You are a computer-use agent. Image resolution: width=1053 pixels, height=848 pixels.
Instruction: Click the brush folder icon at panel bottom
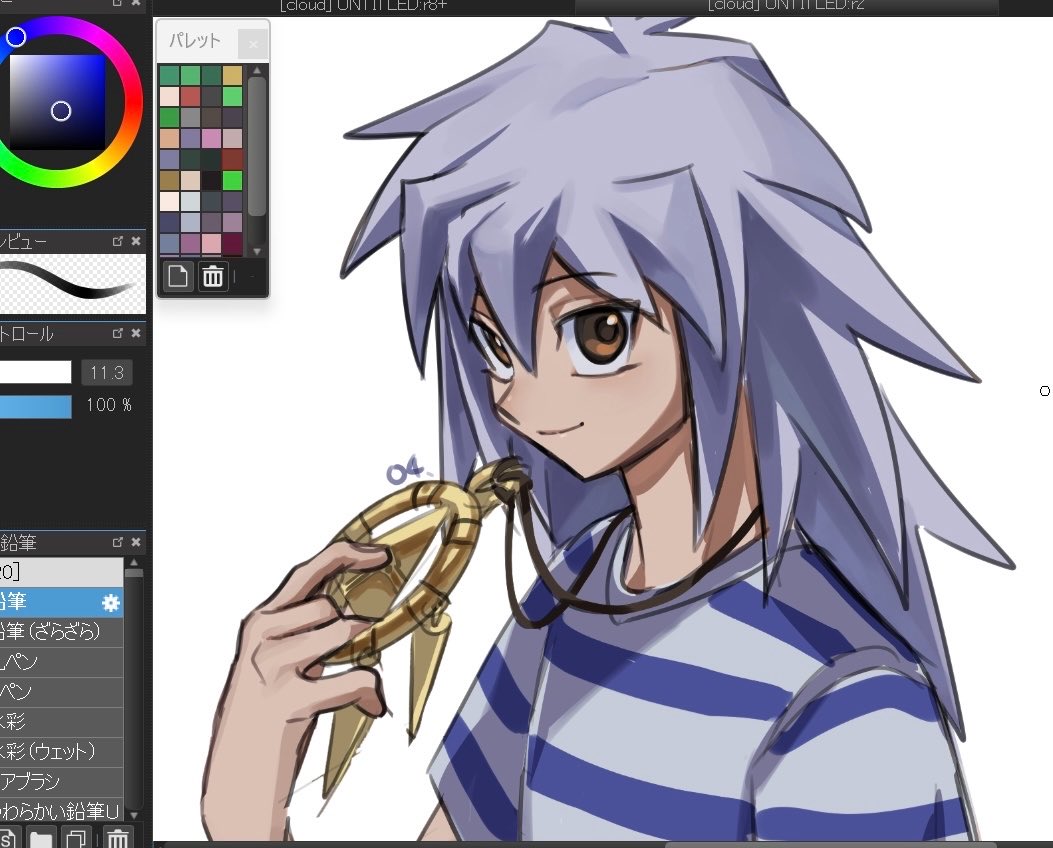(x=42, y=839)
